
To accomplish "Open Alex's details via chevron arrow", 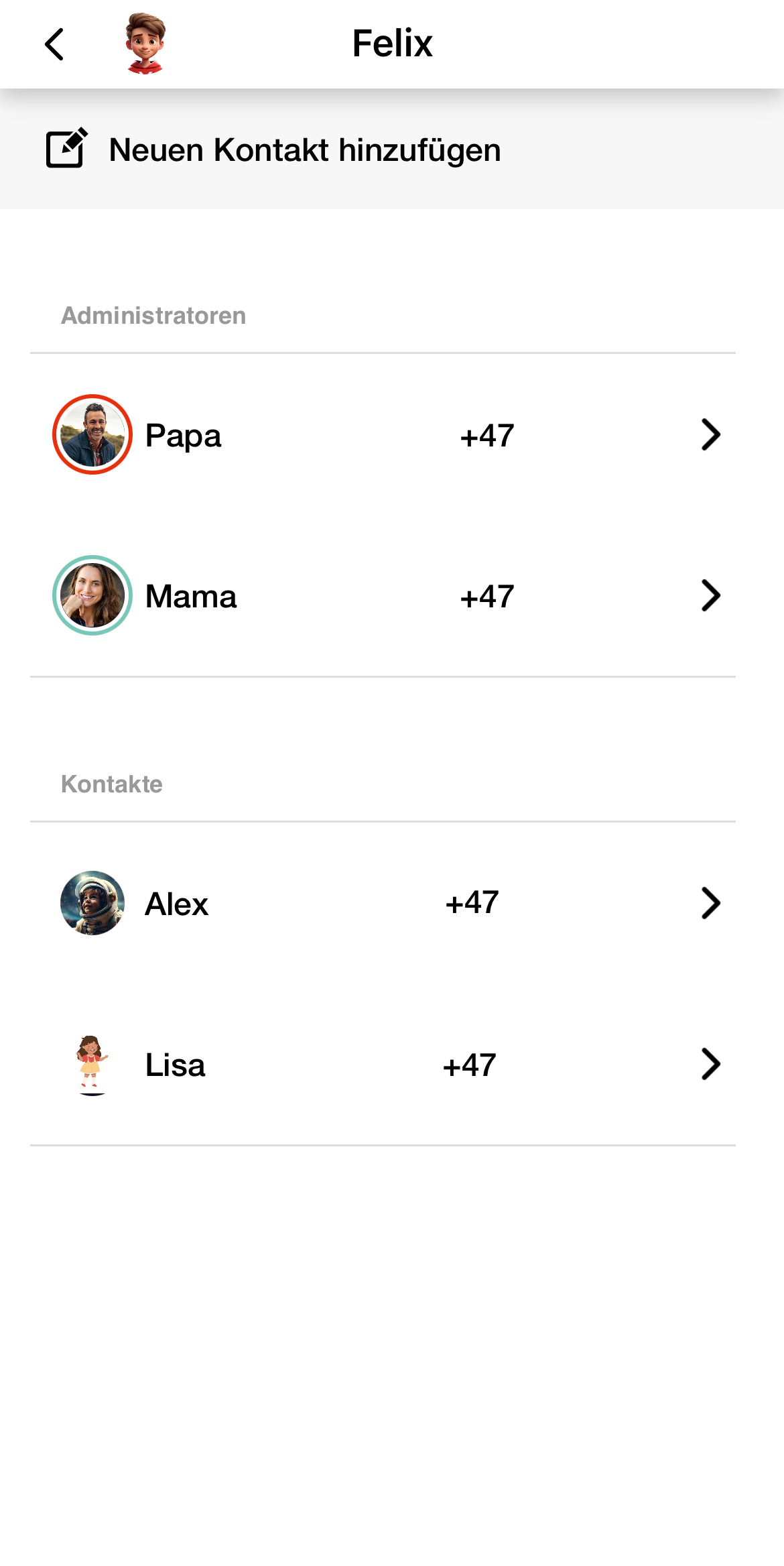I will pyautogui.click(x=710, y=903).
